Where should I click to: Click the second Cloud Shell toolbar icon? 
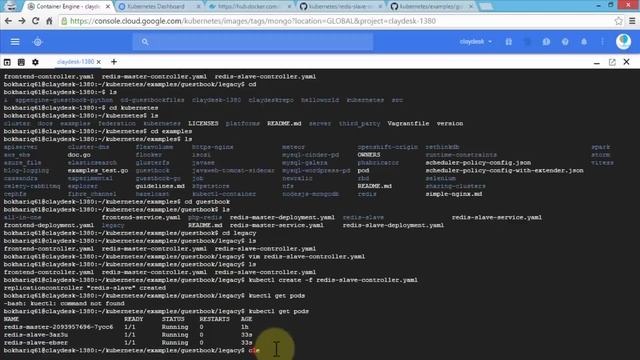pos(21,62)
